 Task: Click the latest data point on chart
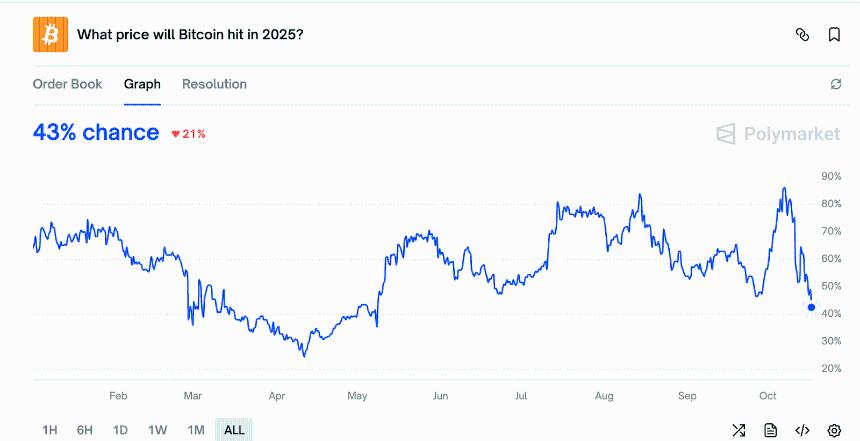tap(811, 307)
